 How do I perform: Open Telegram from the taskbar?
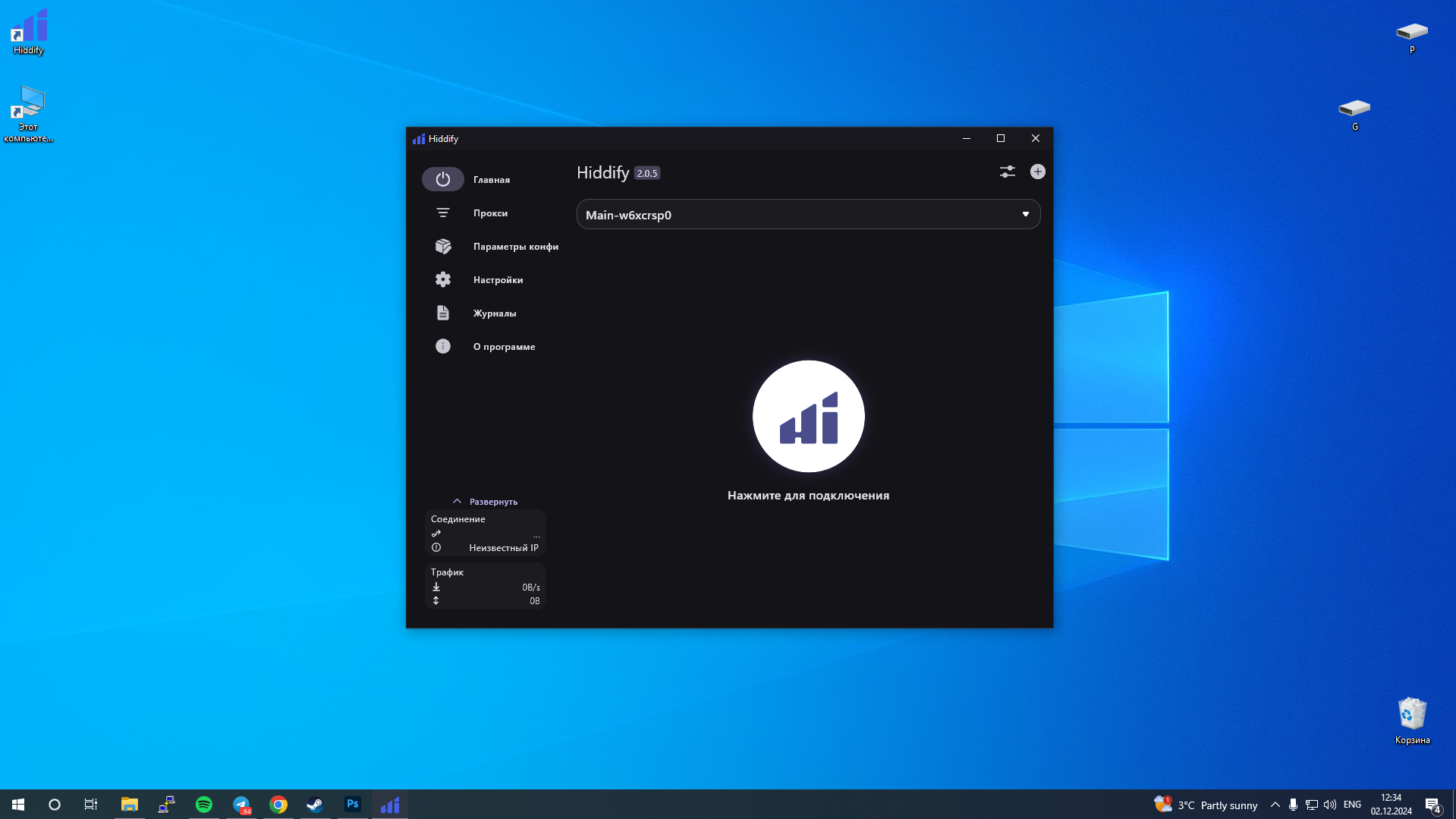tap(241, 805)
